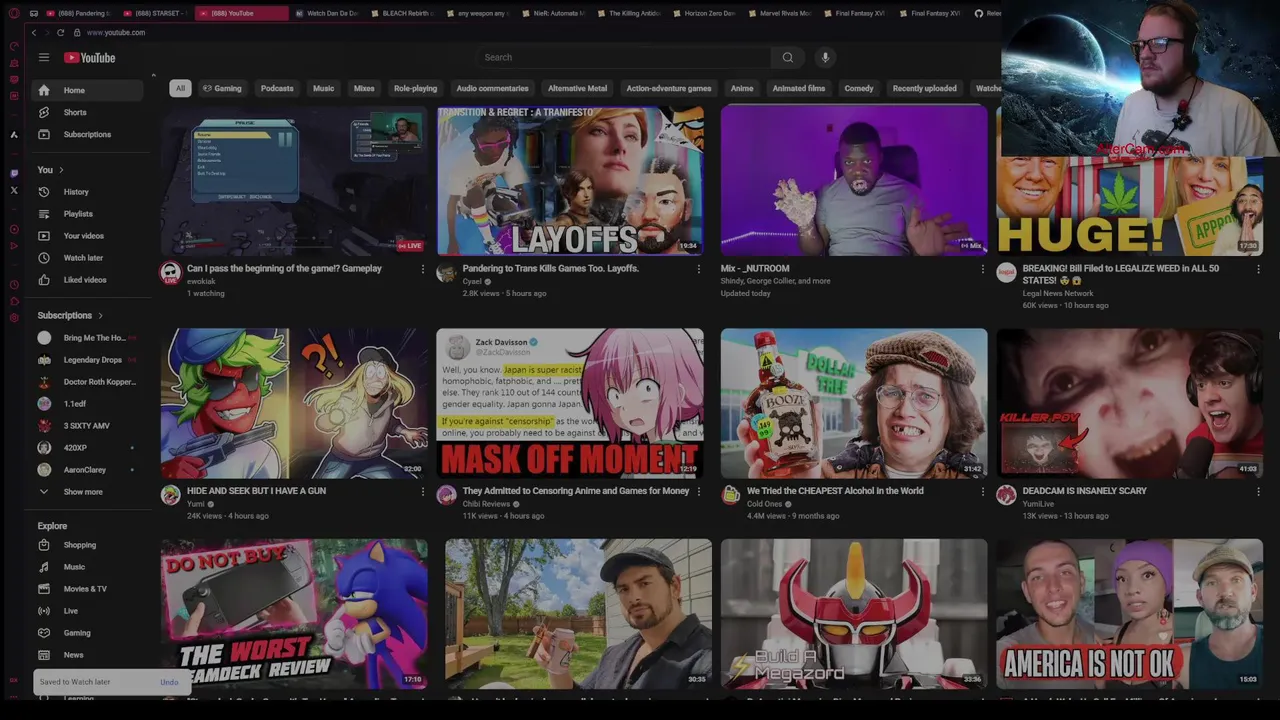Collapse the sidebar using the top caret
1280x720 pixels.
coord(153,76)
